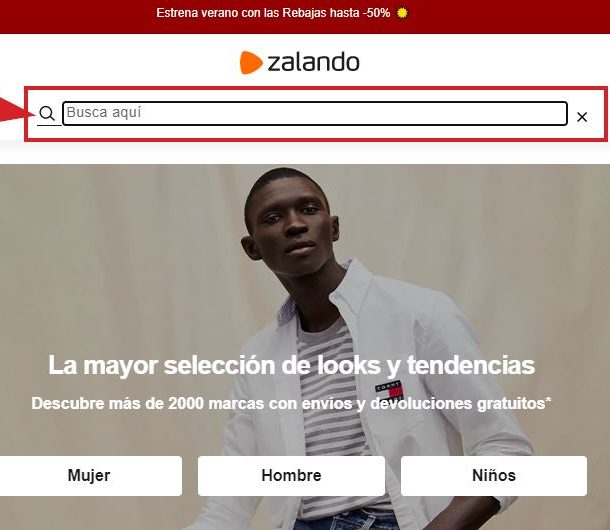The height and width of the screenshot is (530, 610).
Task: Click the red arrow pointing at search
Action: tap(18, 111)
